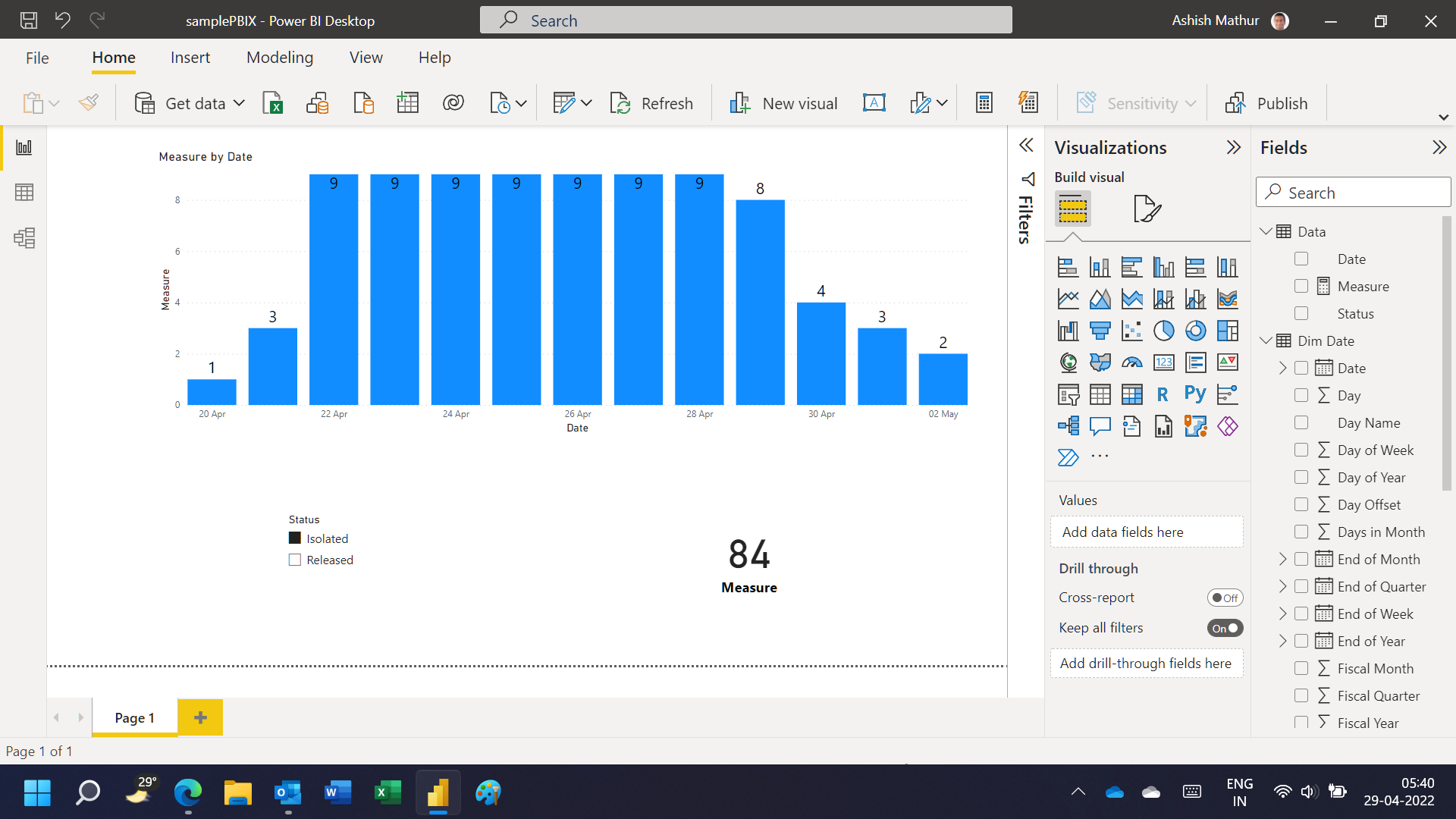This screenshot has width=1456, height=819.
Task: Switch to the Insert ribbon tab
Action: 190,58
